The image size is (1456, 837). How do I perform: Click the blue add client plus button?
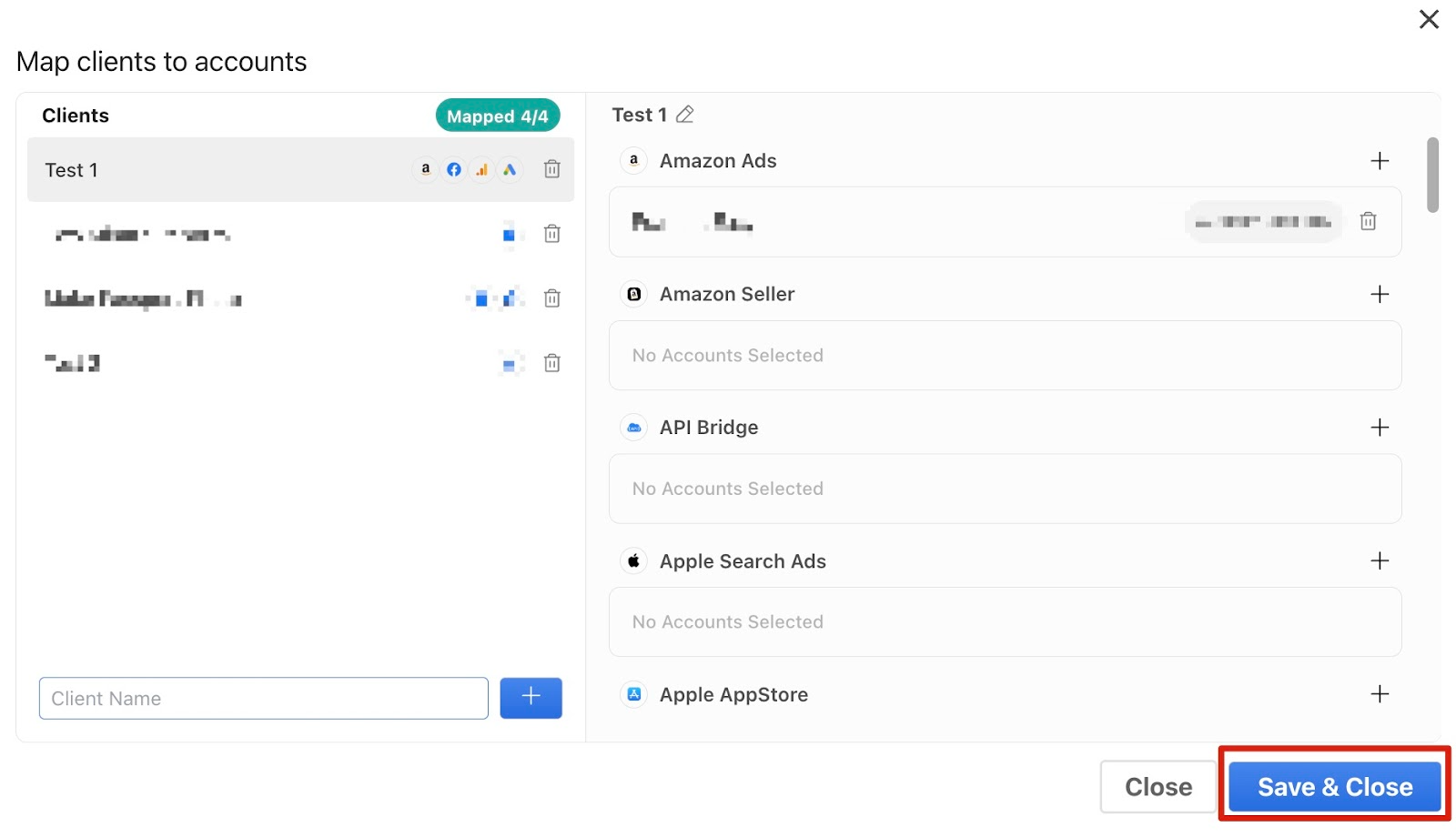pyautogui.click(x=531, y=698)
